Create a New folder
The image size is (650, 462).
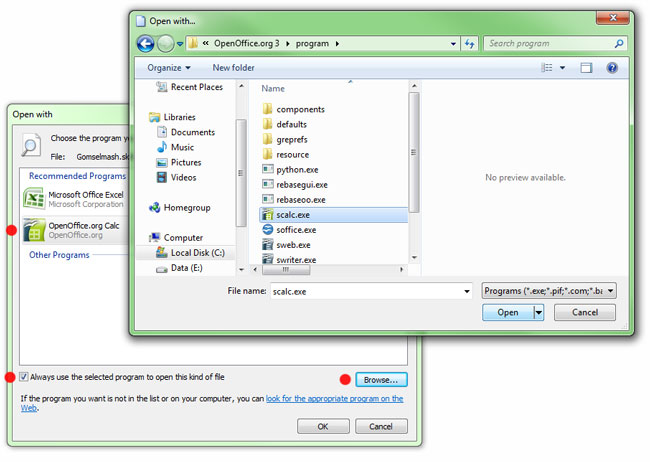pyautogui.click(x=233, y=68)
